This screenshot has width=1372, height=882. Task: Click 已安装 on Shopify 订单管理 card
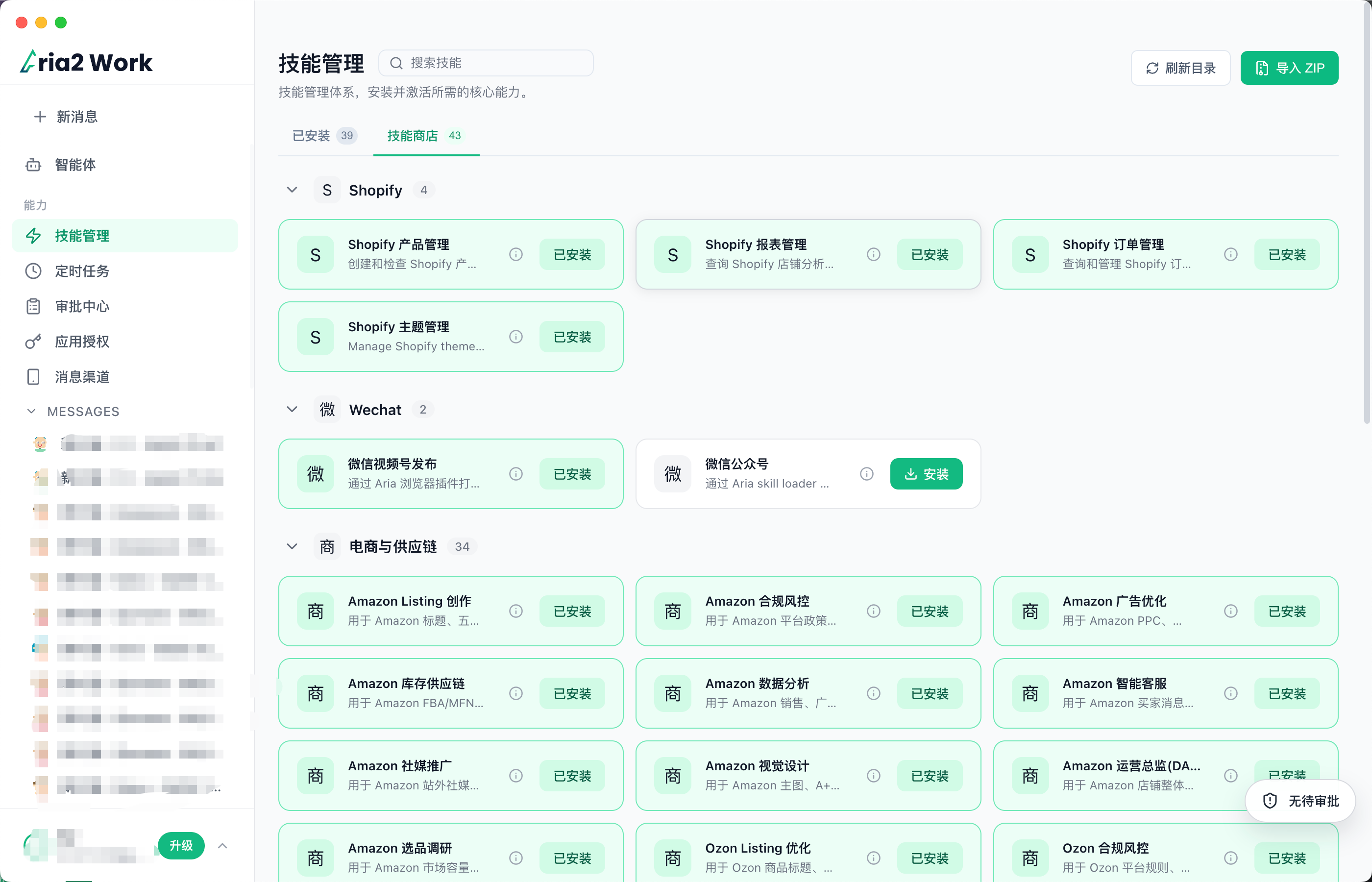coord(1287,254)
